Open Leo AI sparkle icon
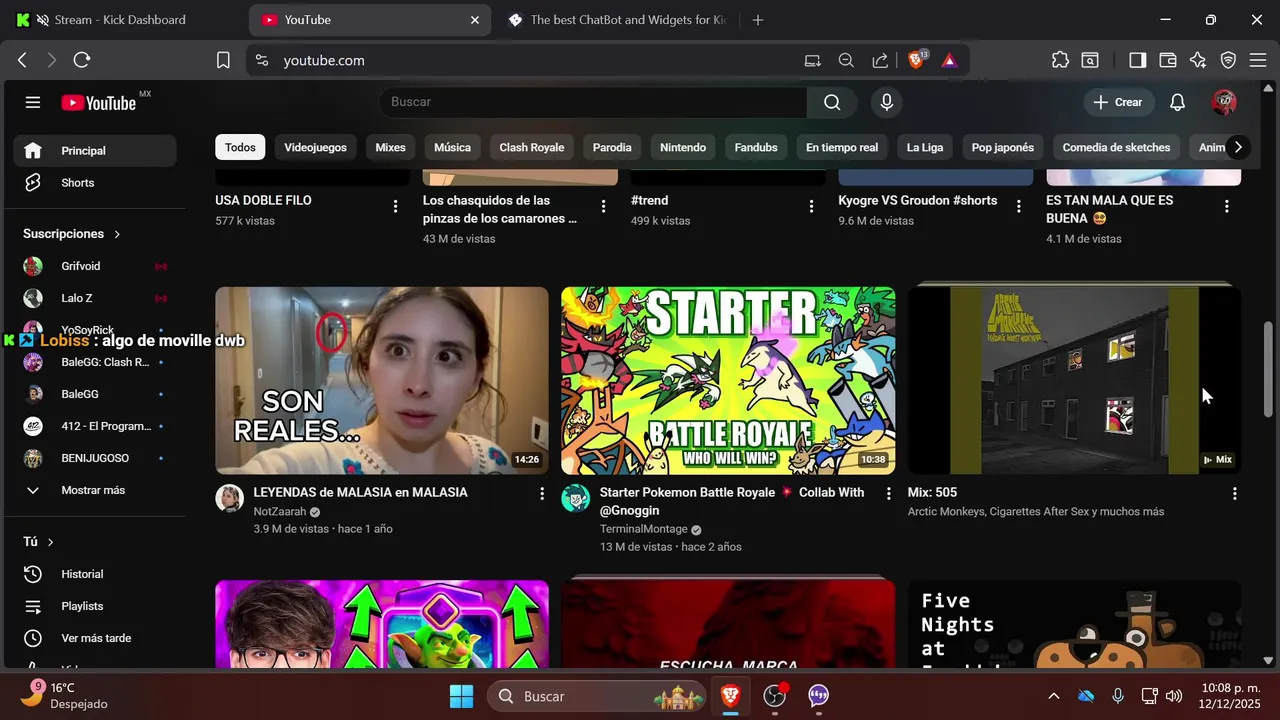This screenshot has width=1280, height=720. pos(1198,60)
